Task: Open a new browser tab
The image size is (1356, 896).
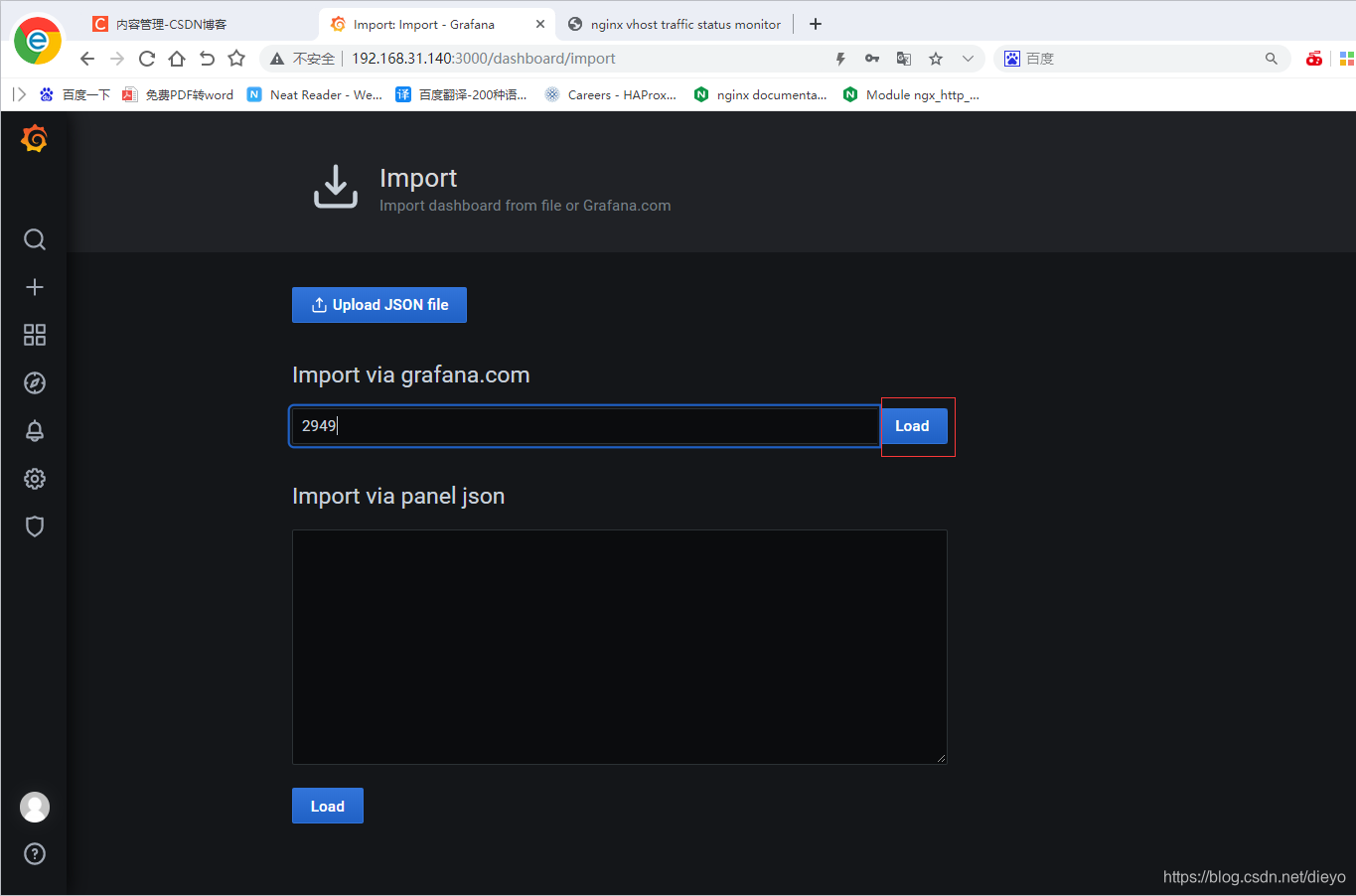Action: pyautogui.click(x=816, y=24)
